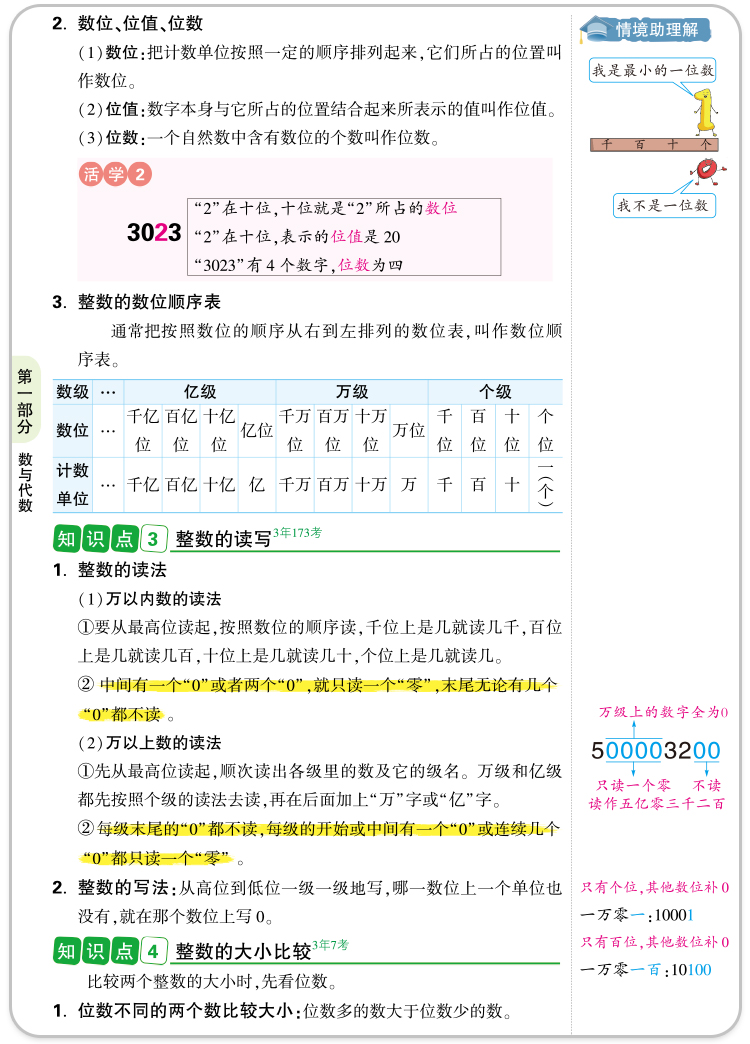Click the 千万 cell in the 计数单位 row

coord(295,485)
